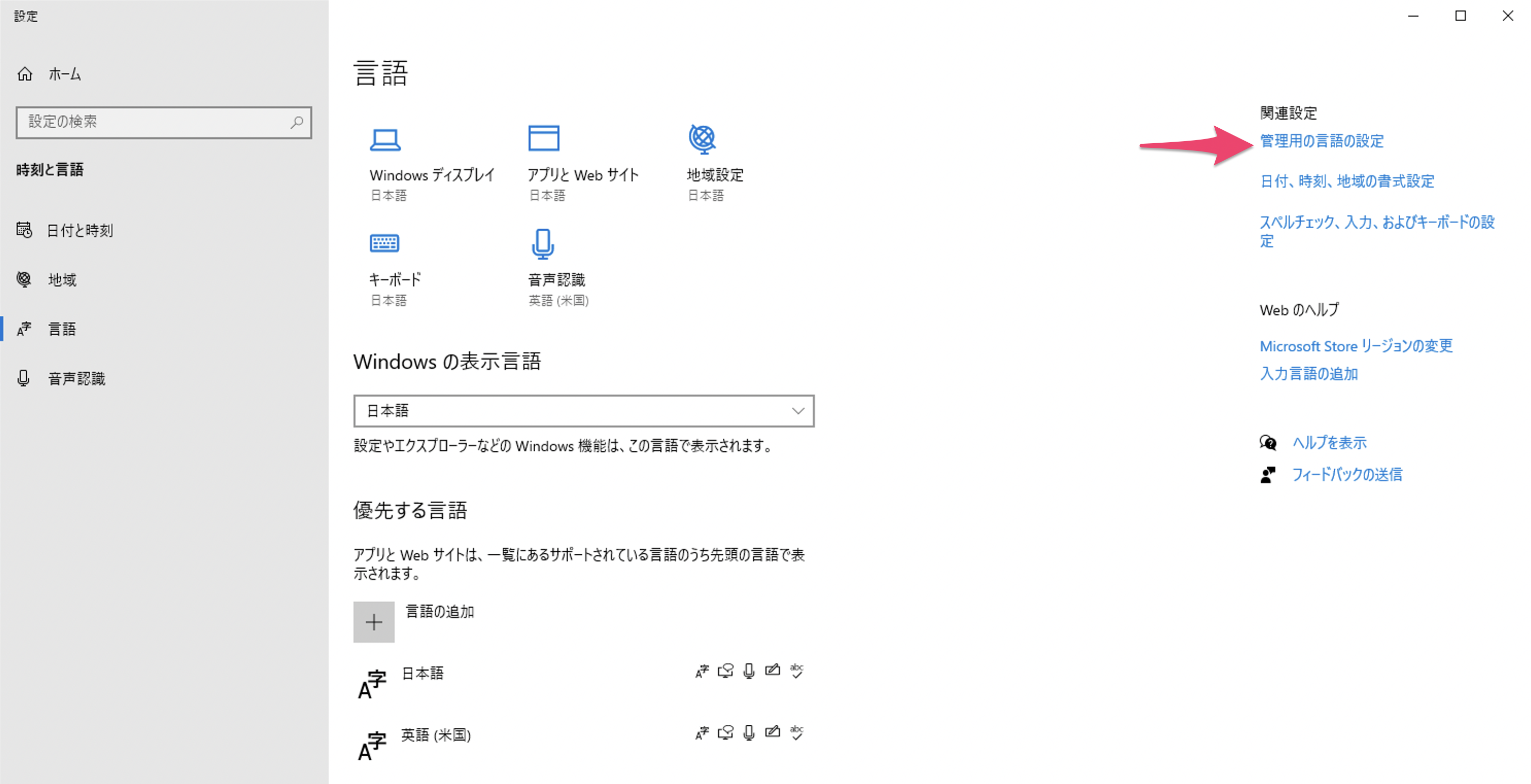The width and height of the screenshot is (1531, 784).
Task: Click handwriting icon in 英語 (米国) row
Action: tap(773, 732)
